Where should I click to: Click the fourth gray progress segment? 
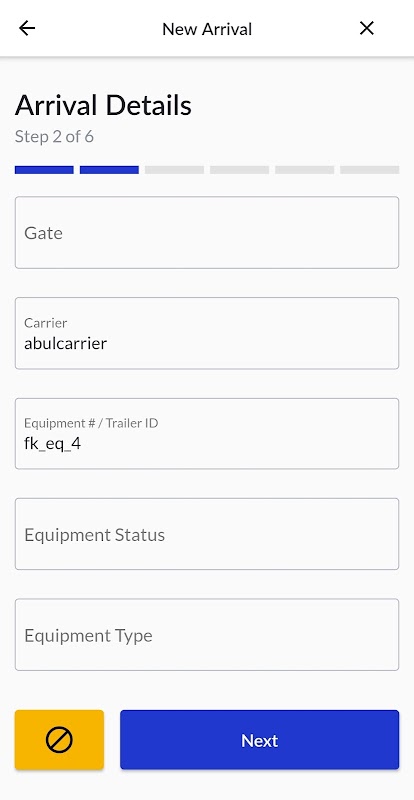[239, 170]
